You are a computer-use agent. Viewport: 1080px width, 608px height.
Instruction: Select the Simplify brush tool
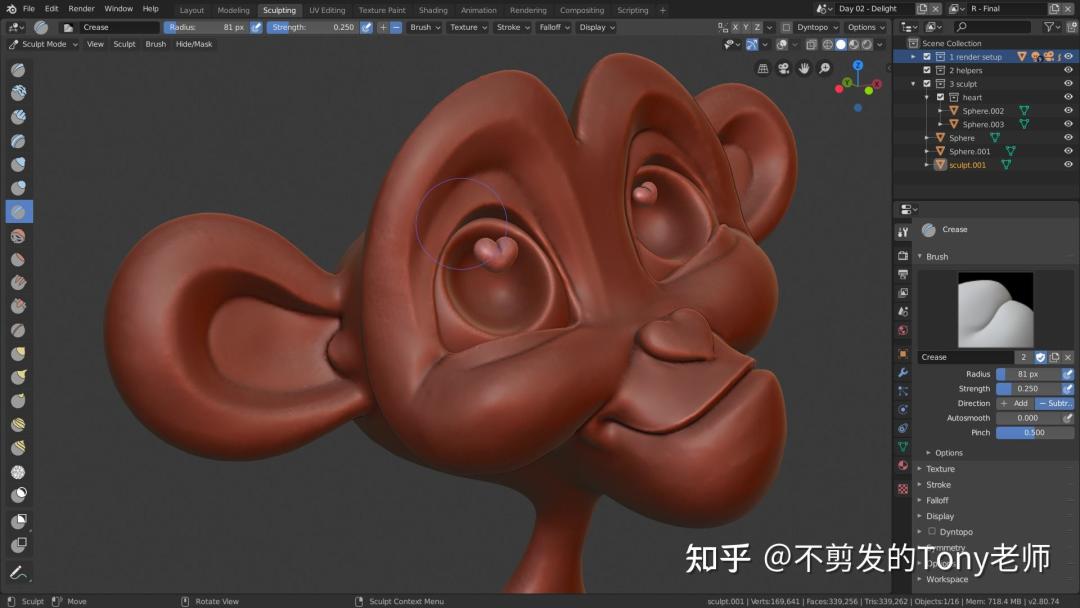click(19, 472)
